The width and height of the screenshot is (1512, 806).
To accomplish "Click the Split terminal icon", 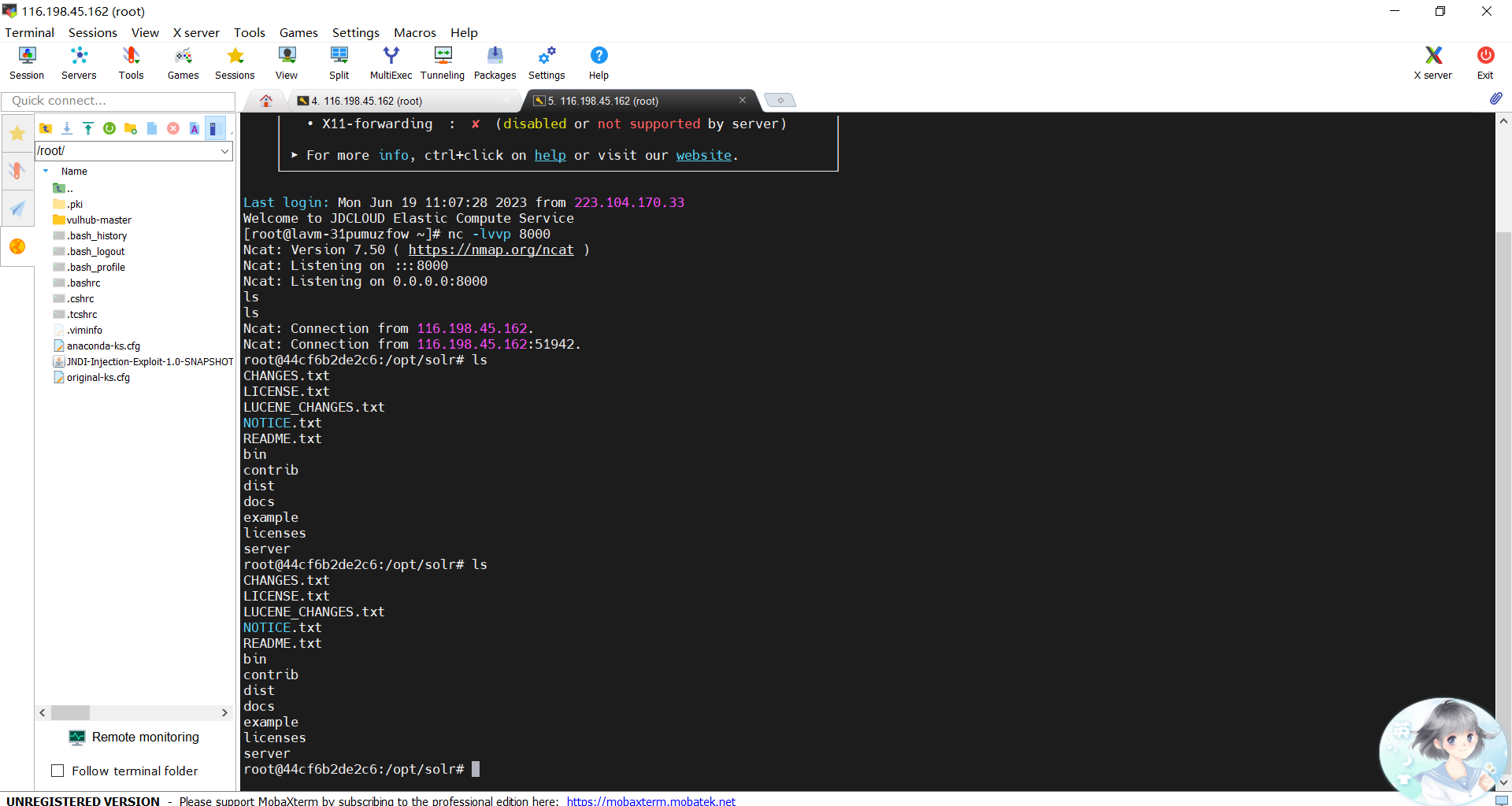I will click(339, 63).
